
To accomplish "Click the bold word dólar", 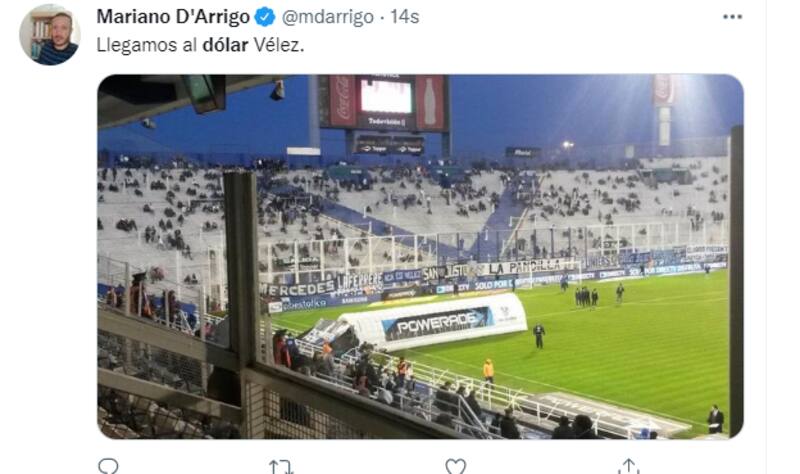I will 225,45.
